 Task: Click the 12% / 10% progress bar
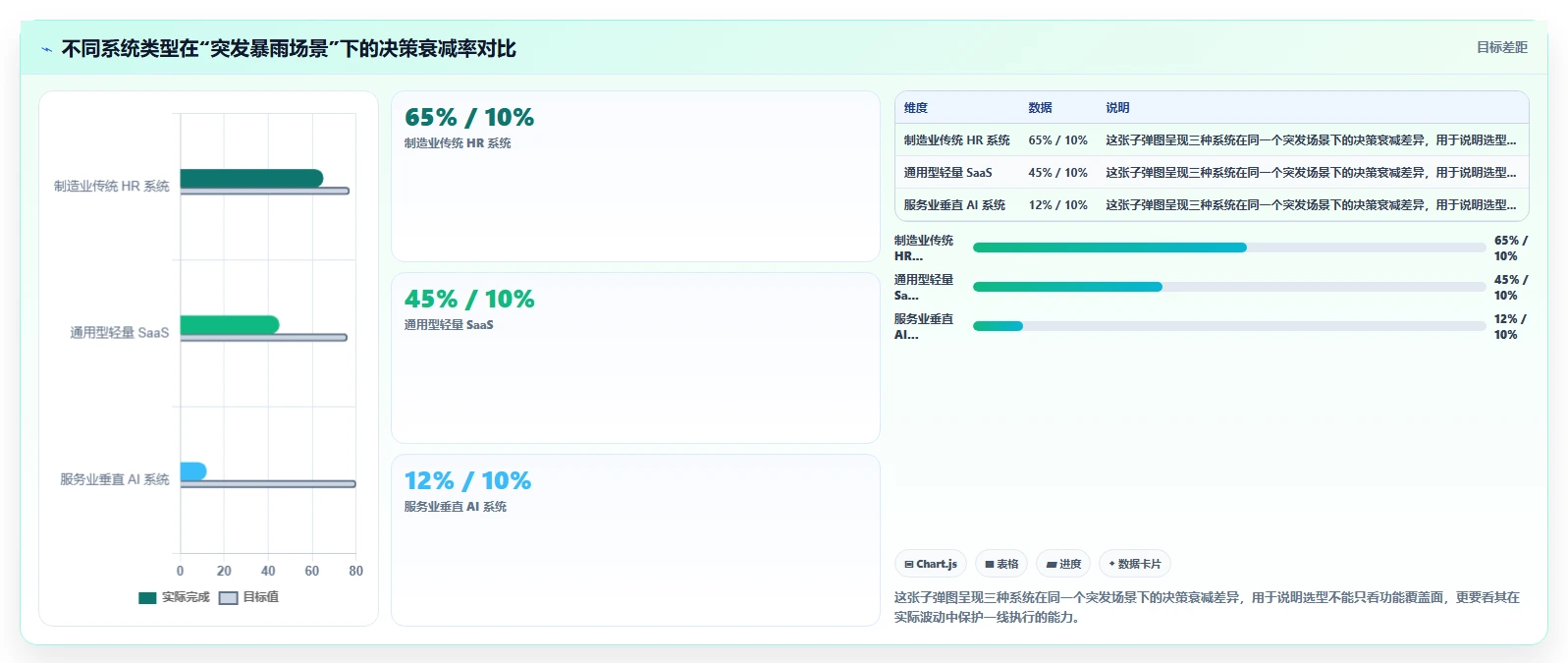(1228, 326)
